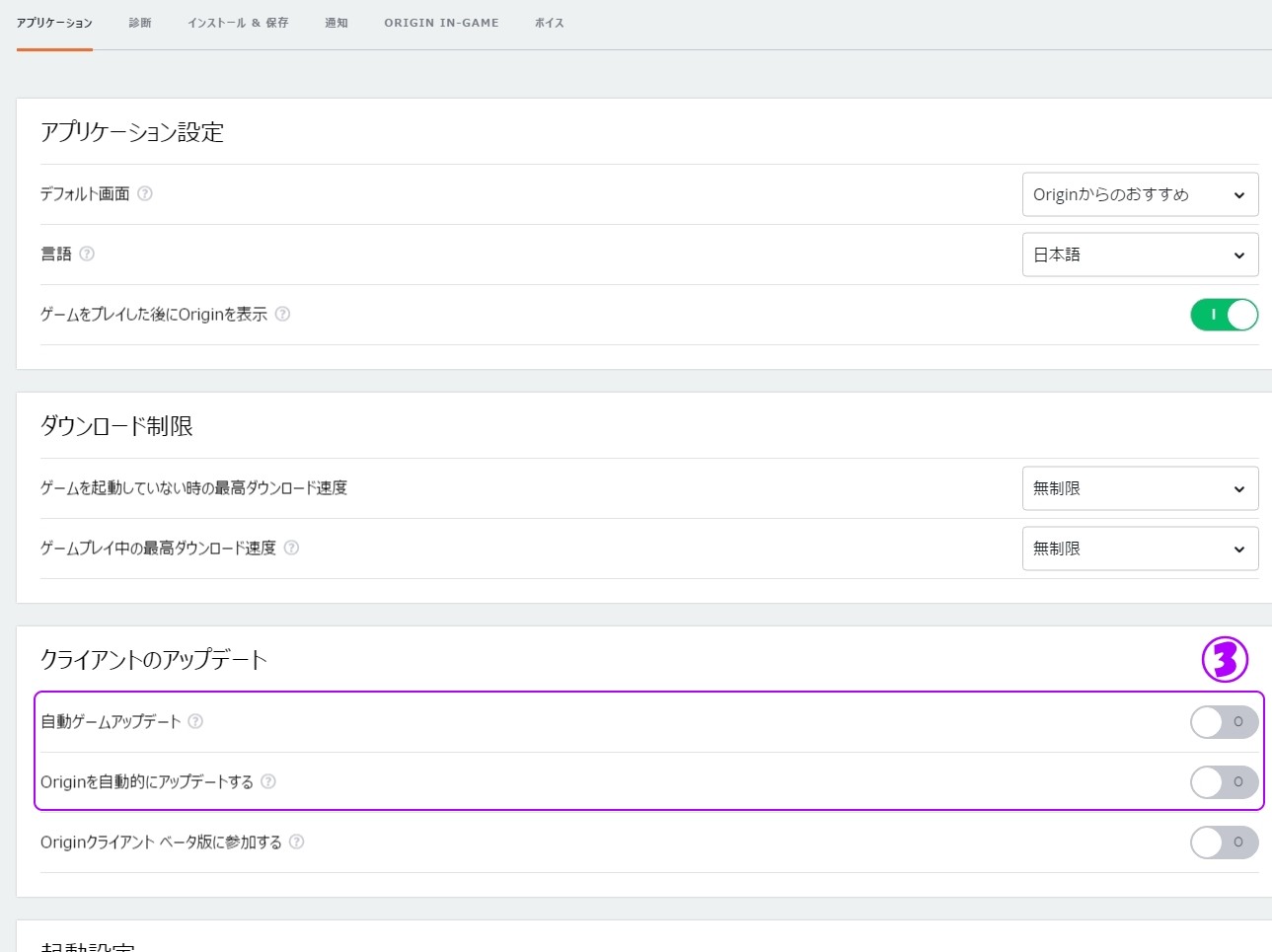
Task: Open help icon next to デフォルト画面
Action: (145, 193)
